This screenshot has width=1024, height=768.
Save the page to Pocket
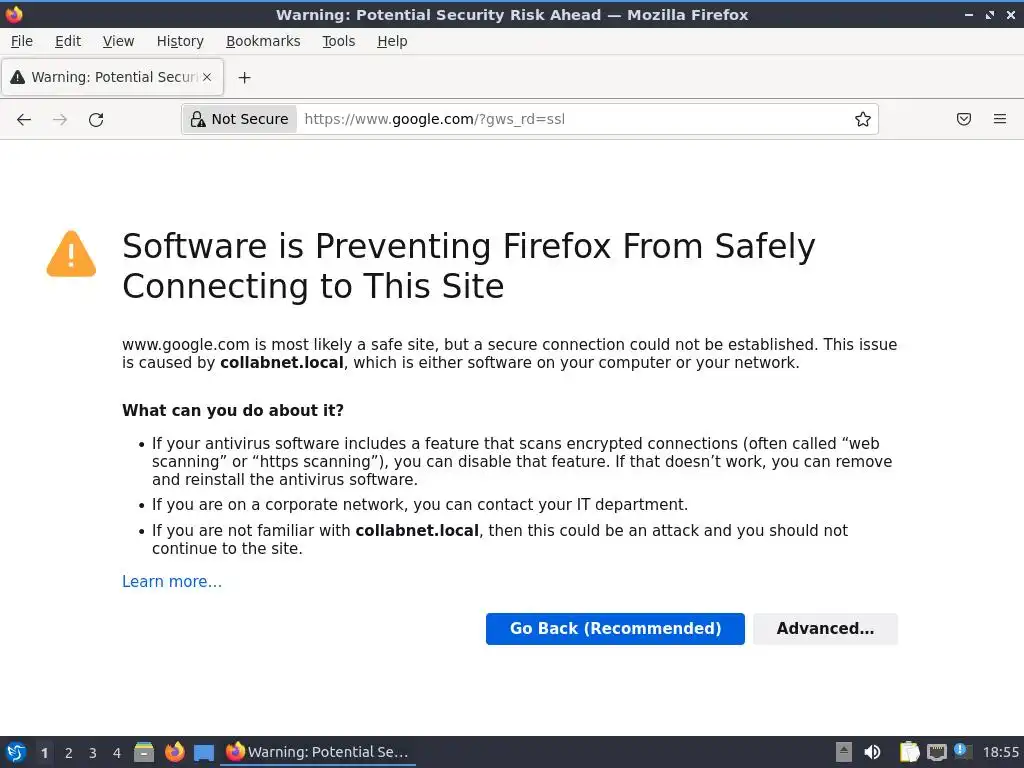tap(963, 120)
